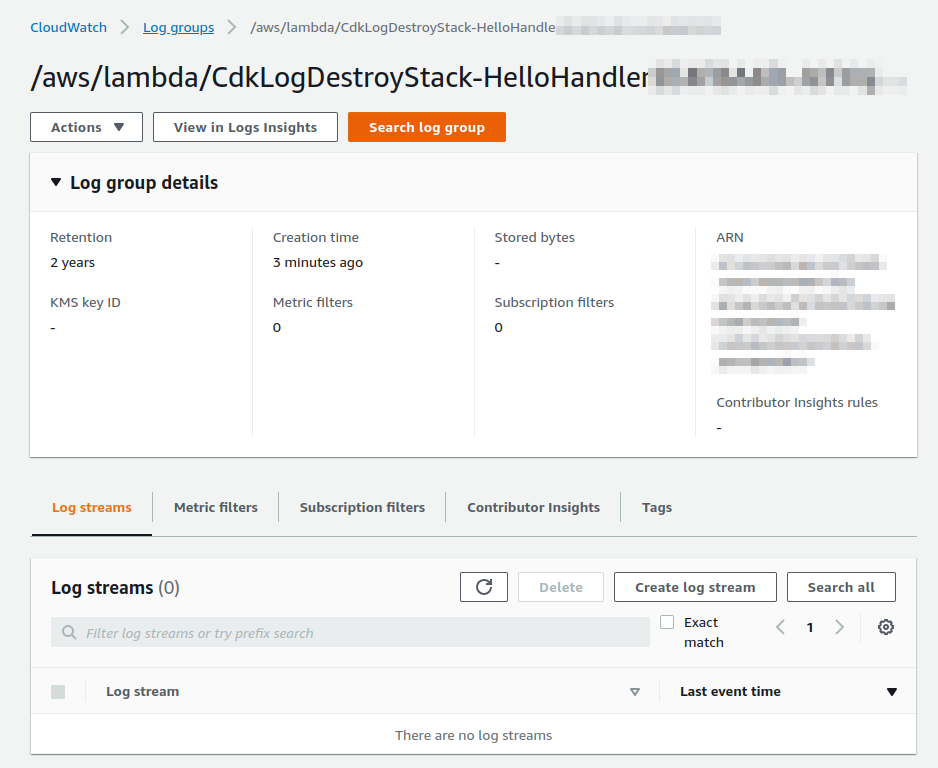Image resolution: width=938 pixels, height=768 pixels.
Task: Open the Tags tab
Action: click(x=657, y=507)
